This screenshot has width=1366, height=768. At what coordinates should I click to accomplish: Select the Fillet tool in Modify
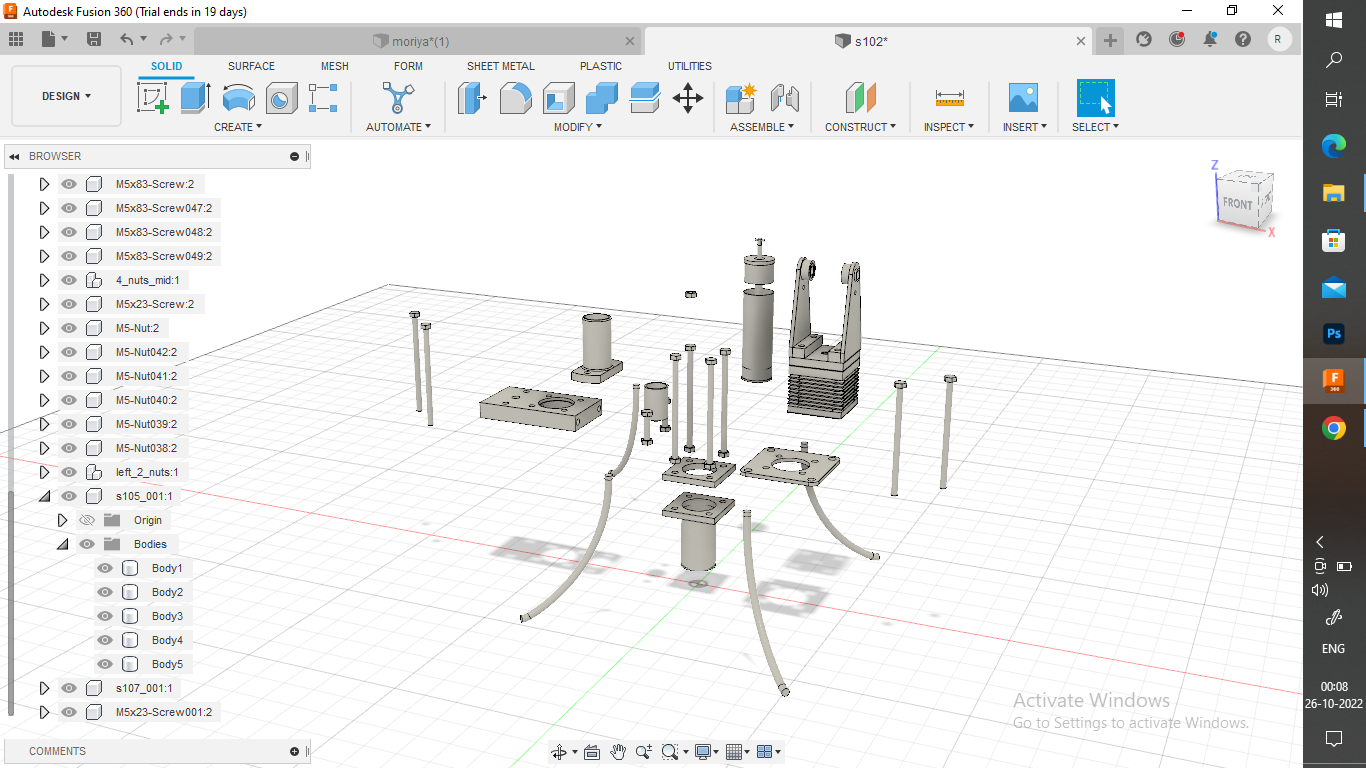coord(515,98)
